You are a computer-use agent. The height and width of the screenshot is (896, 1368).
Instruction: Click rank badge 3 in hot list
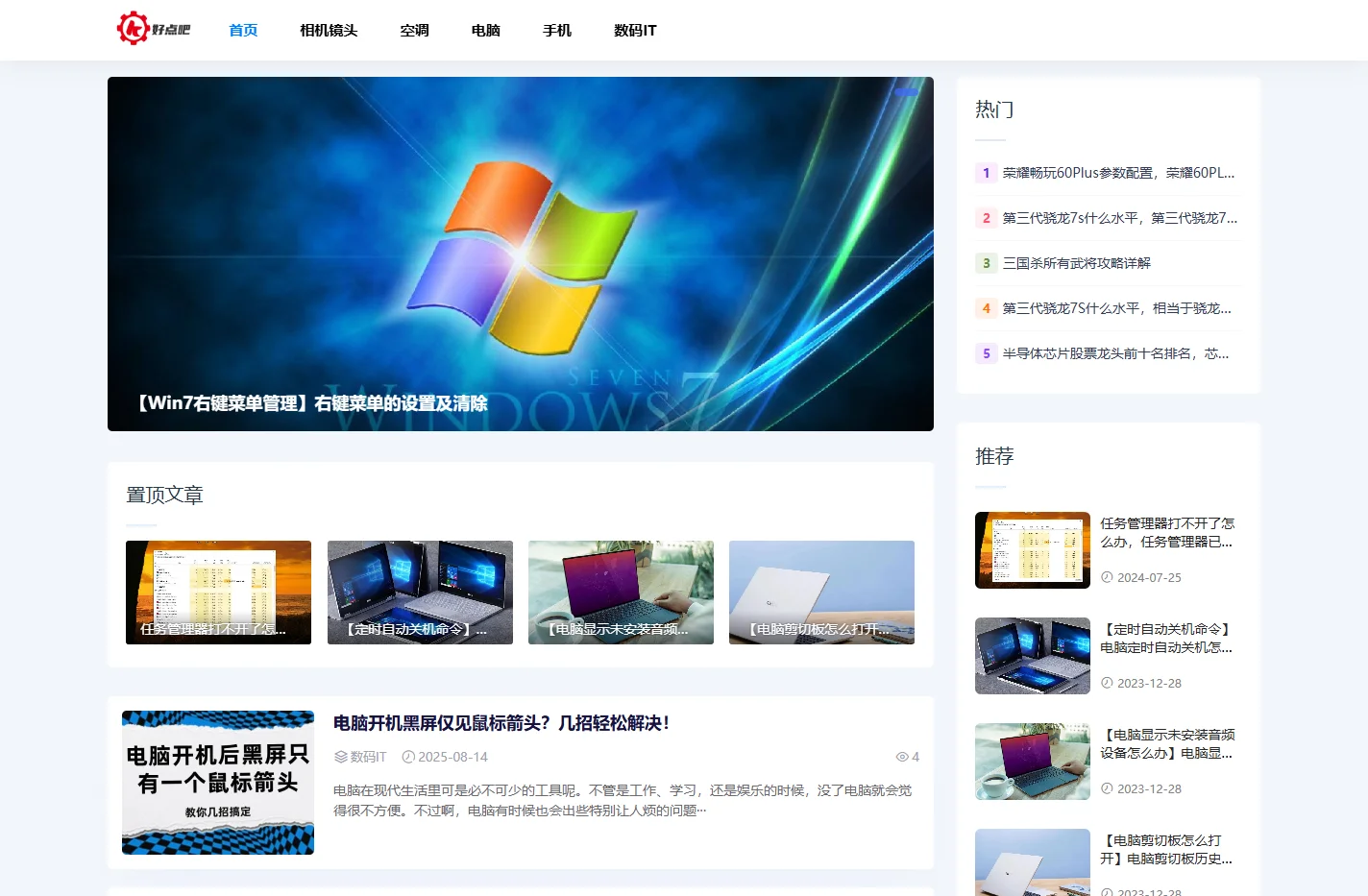986,263
